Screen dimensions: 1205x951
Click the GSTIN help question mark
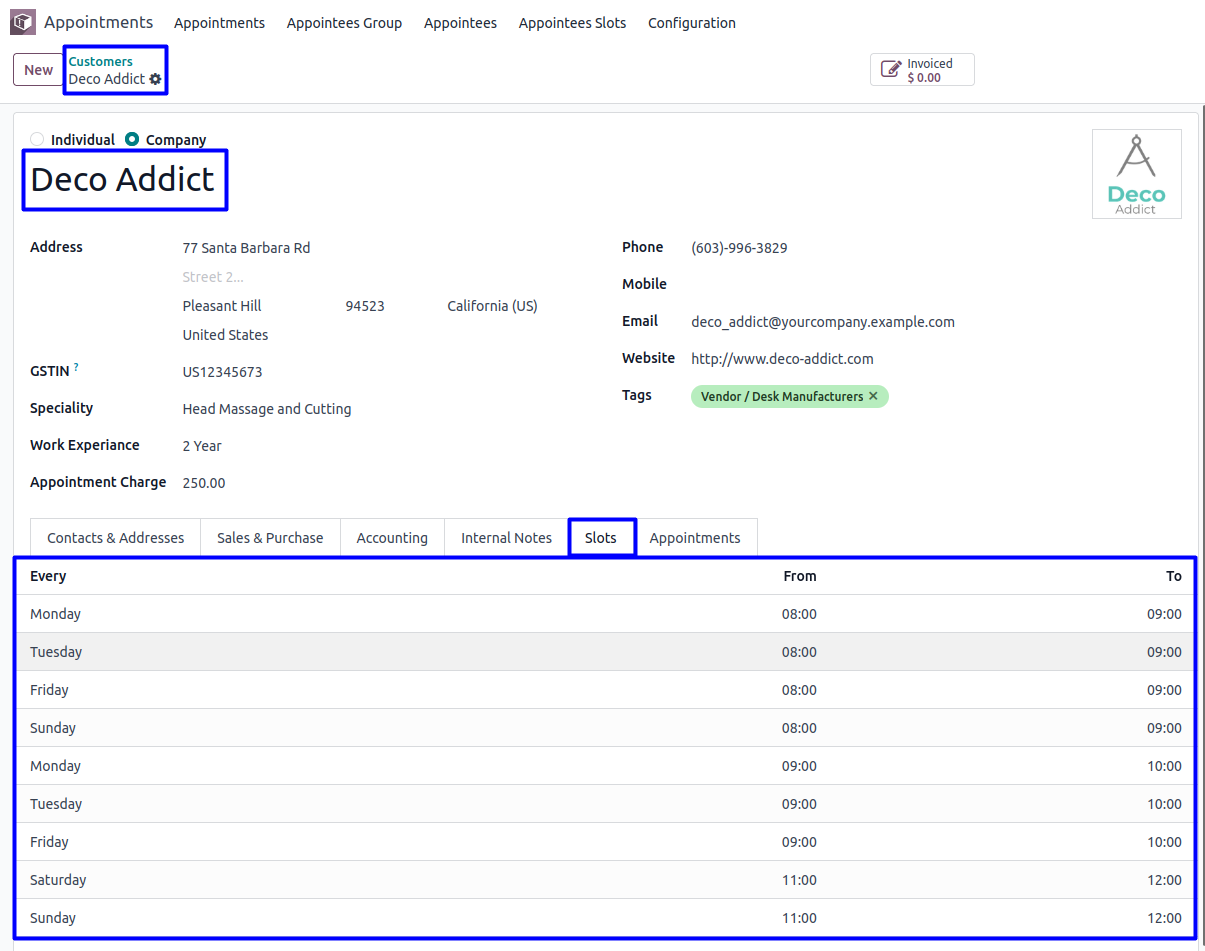pyautogui.click(x=76, y=368)
